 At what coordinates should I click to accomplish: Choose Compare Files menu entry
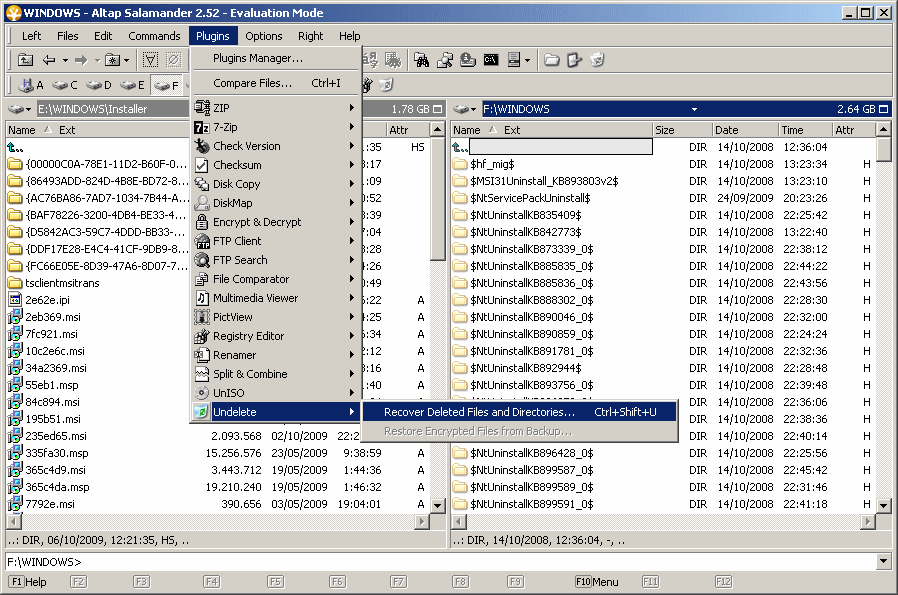(x=275, y=82)
